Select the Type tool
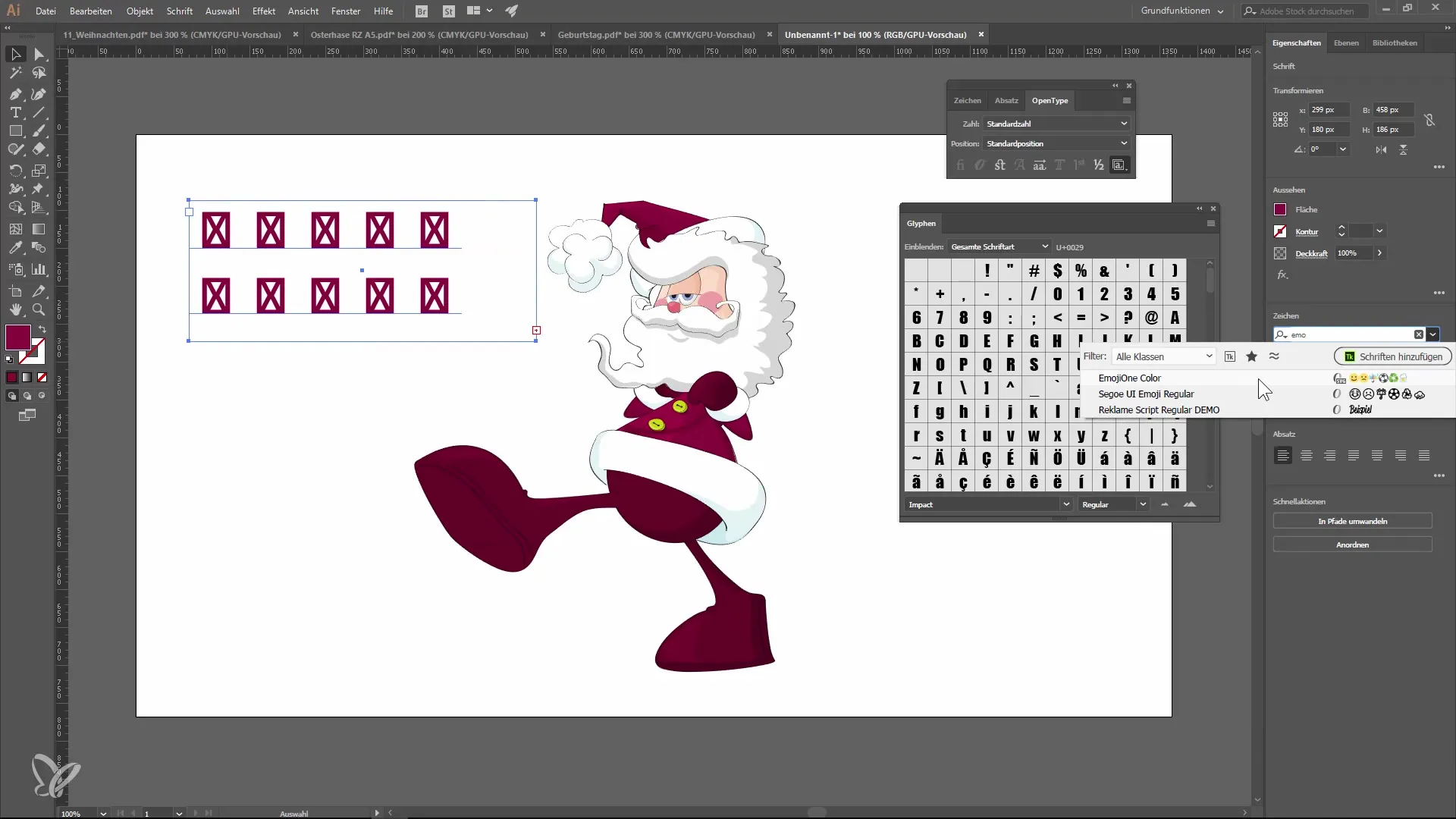The width and height of the screenshot is (1456, 819). [x=15, y=112]
